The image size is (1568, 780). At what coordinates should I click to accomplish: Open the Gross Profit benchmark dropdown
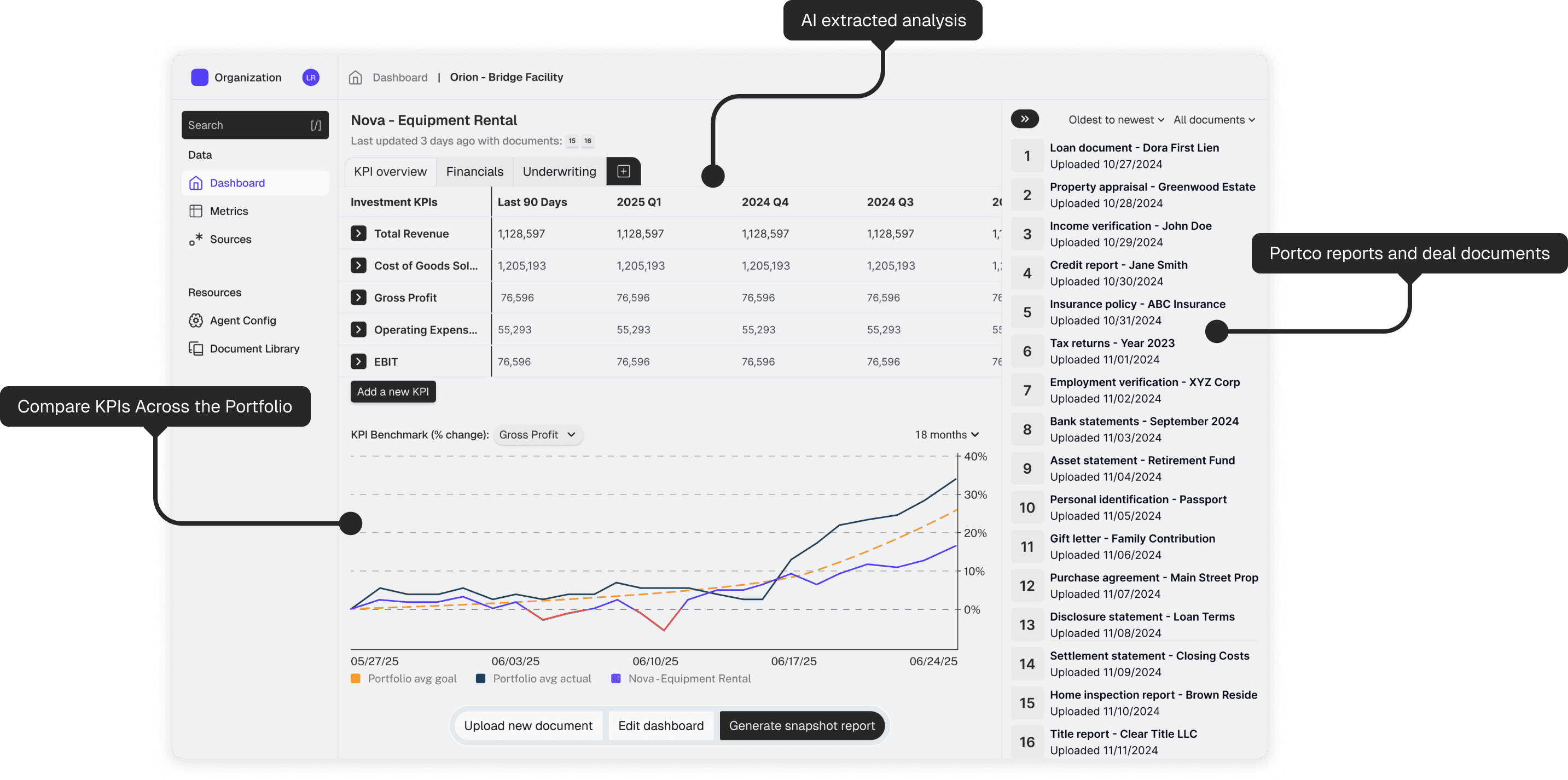pyautogui.click(x=537, y=435)
